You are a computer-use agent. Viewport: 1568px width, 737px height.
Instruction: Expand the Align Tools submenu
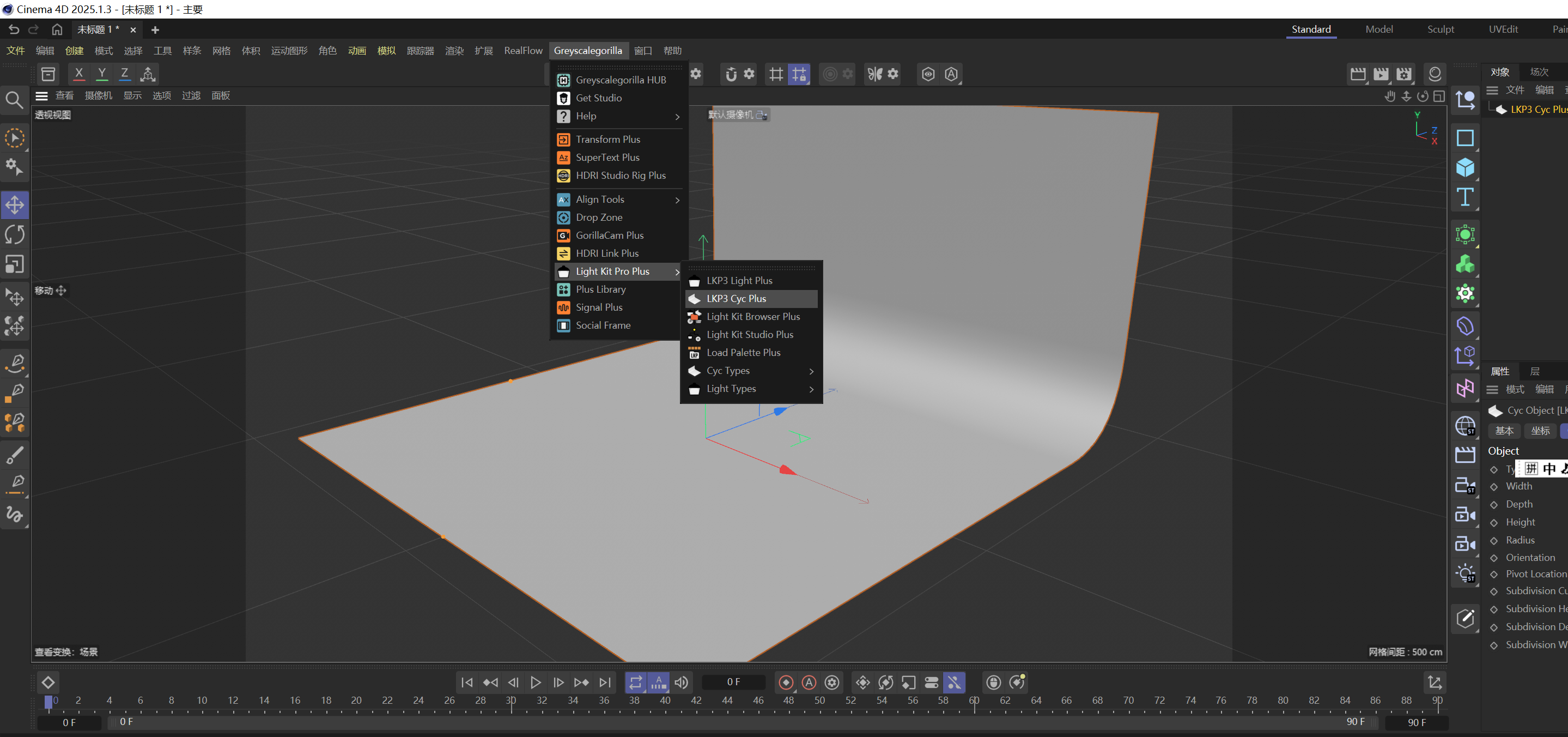[x=619, y=200]
